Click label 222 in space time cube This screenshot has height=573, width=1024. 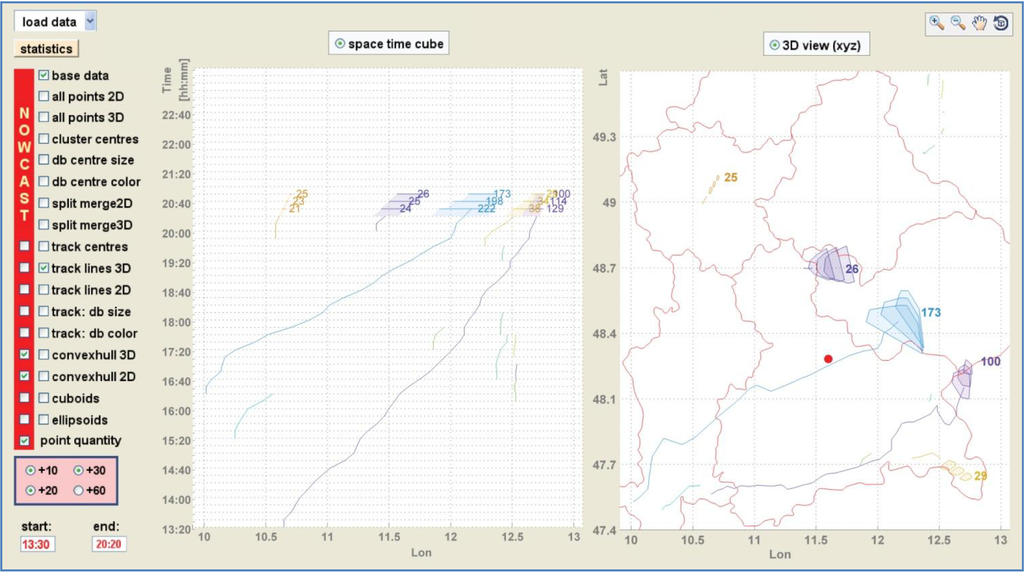click(x=486, y=208)
